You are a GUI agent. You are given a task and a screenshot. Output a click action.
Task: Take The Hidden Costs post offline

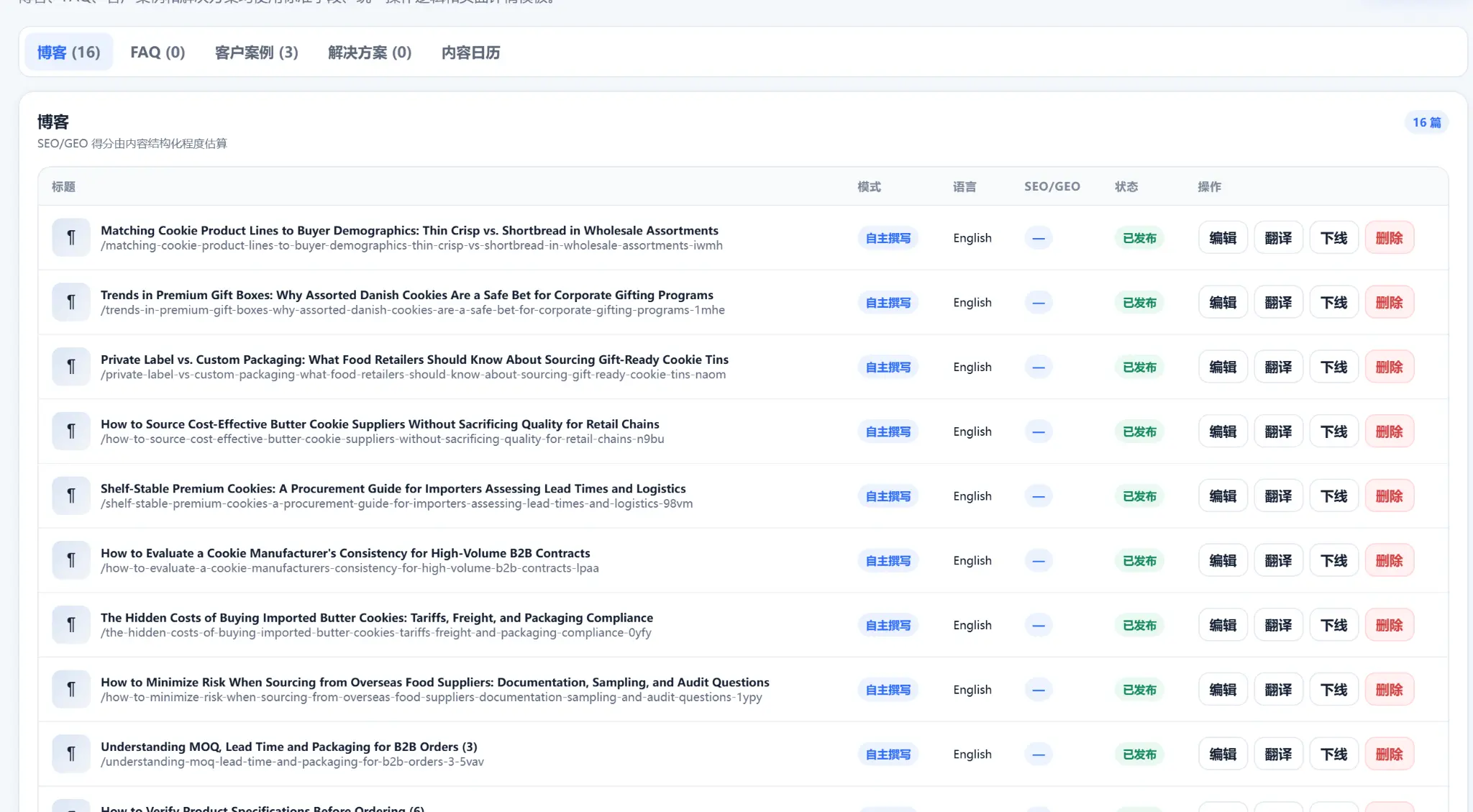point(1333,625)
